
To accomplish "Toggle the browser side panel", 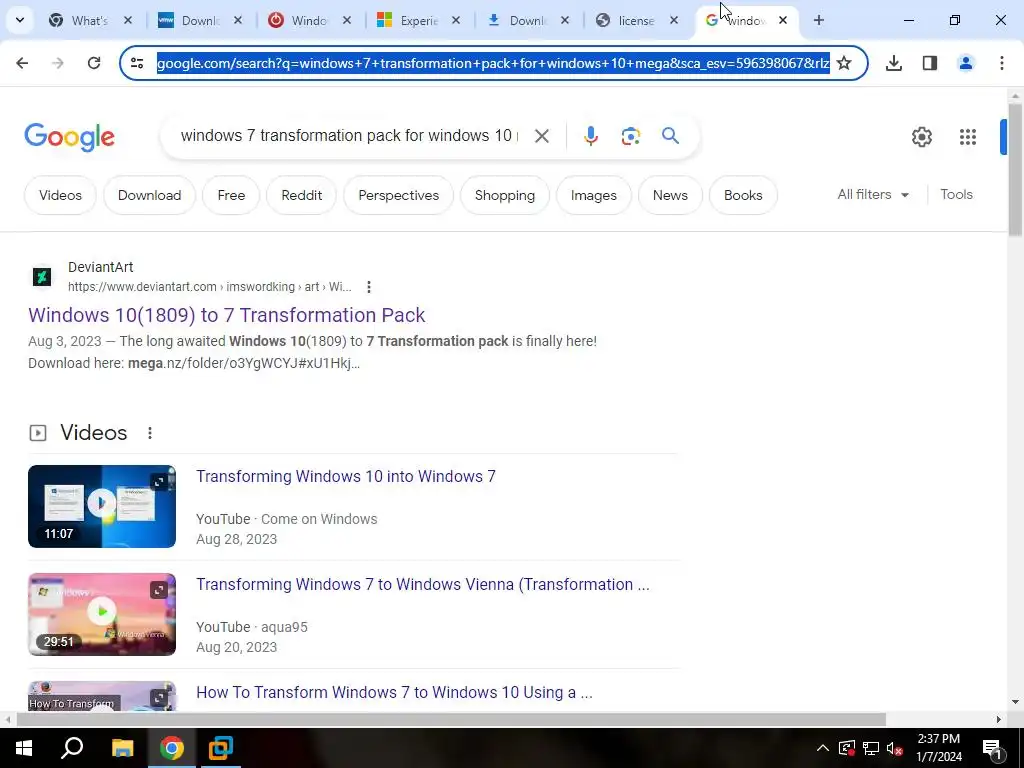I will pos(930,63).
